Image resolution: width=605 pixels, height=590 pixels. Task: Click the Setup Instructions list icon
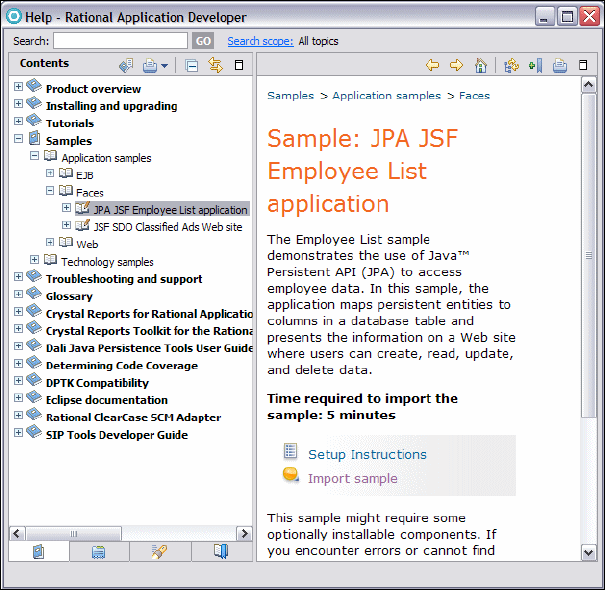(290, 451)
